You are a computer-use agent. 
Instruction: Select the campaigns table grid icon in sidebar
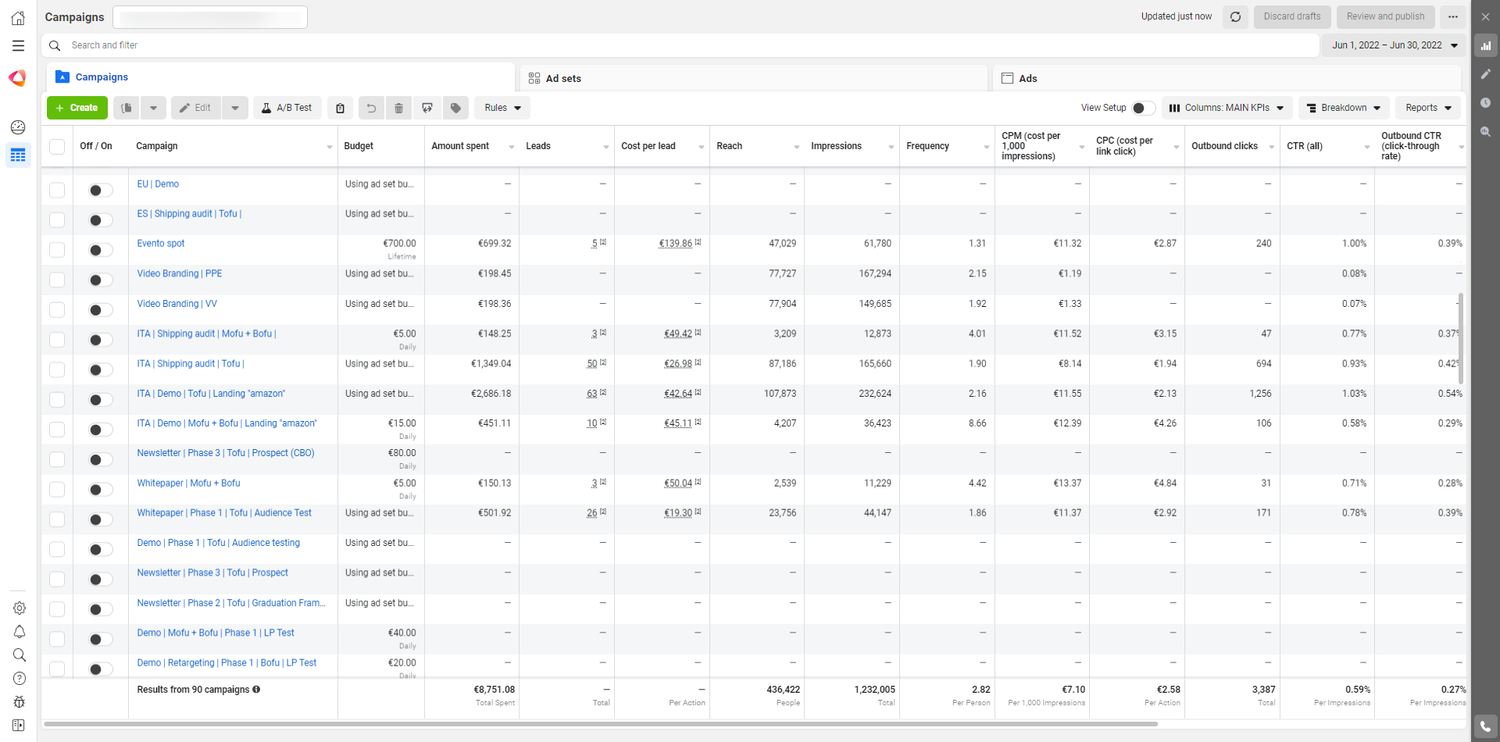pos(18,155)
